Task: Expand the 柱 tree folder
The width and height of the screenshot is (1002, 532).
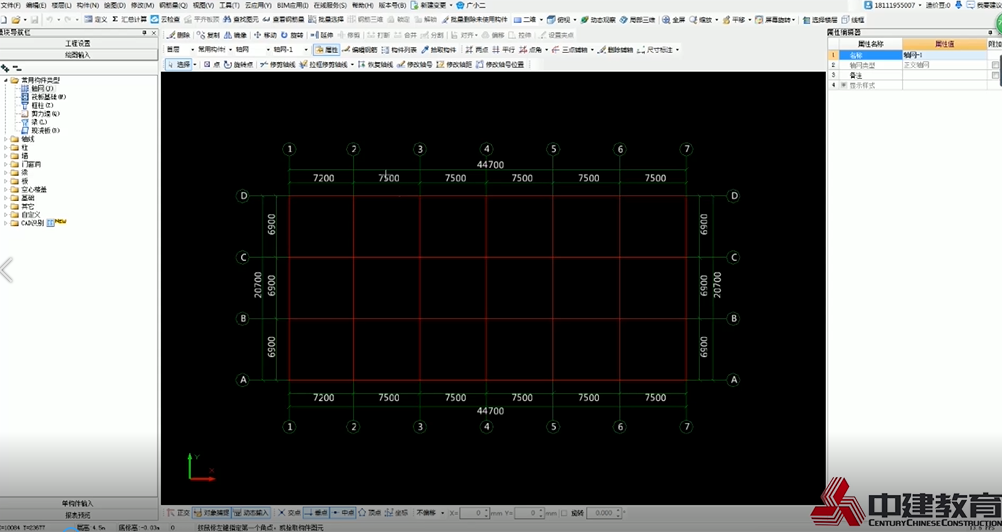Action: pyautogui.click(x=6, y=147)
